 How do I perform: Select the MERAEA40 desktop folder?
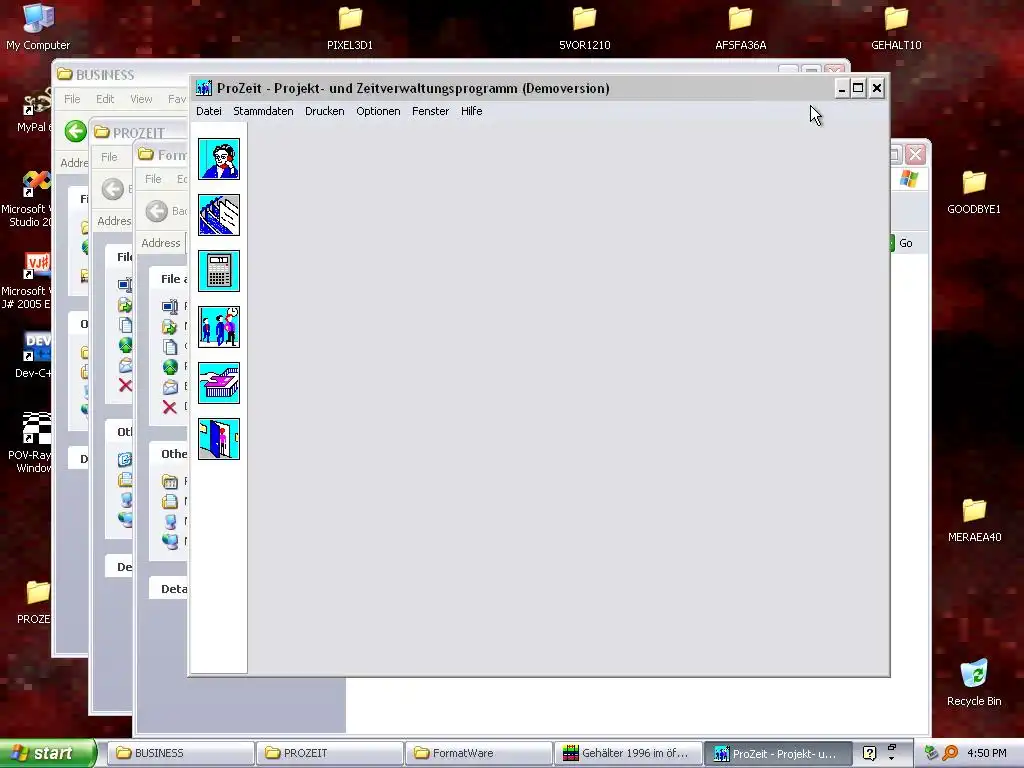pyautogui.click(x=974, y=520)
